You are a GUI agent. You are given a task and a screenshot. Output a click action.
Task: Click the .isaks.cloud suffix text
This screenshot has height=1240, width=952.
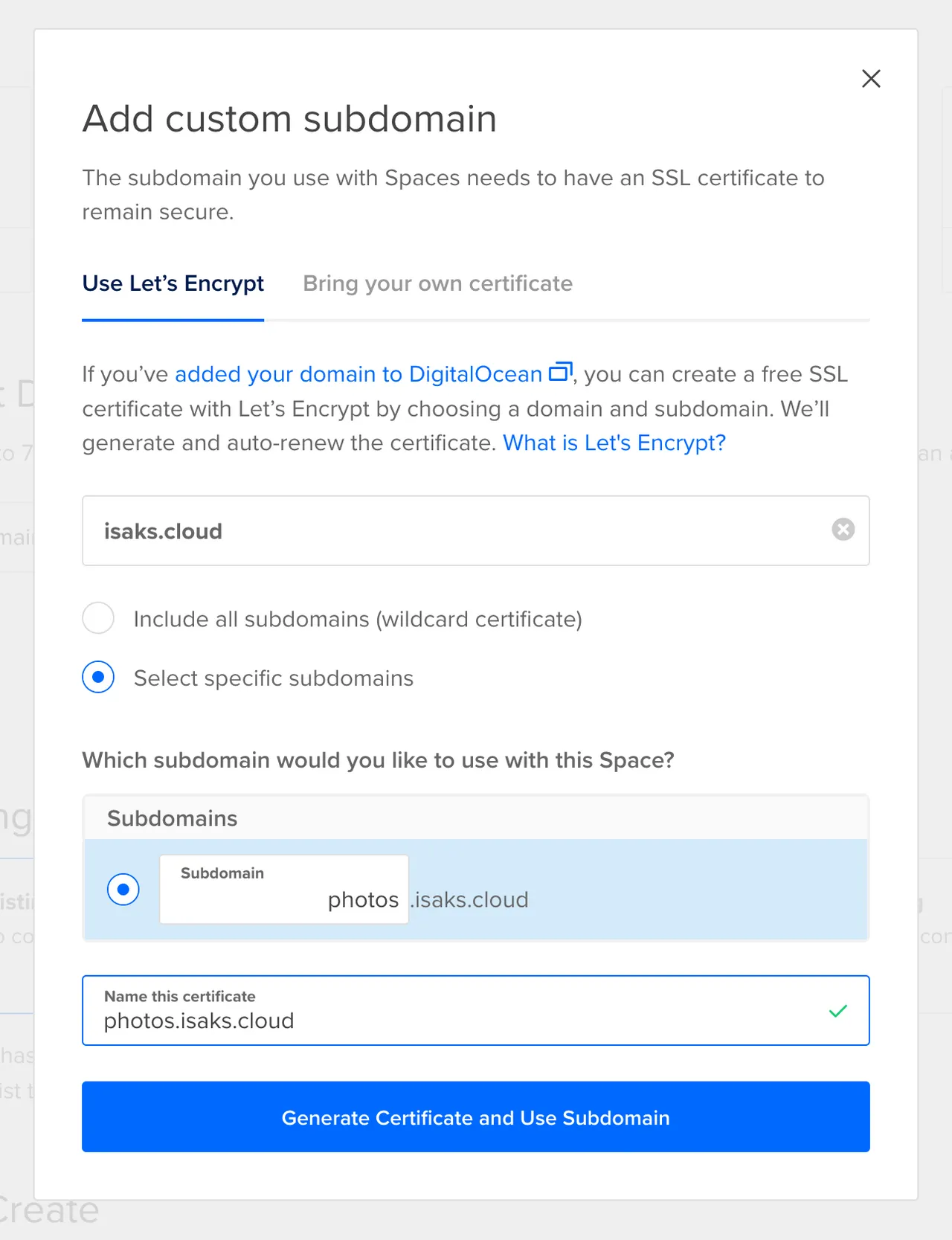(469, 900)
